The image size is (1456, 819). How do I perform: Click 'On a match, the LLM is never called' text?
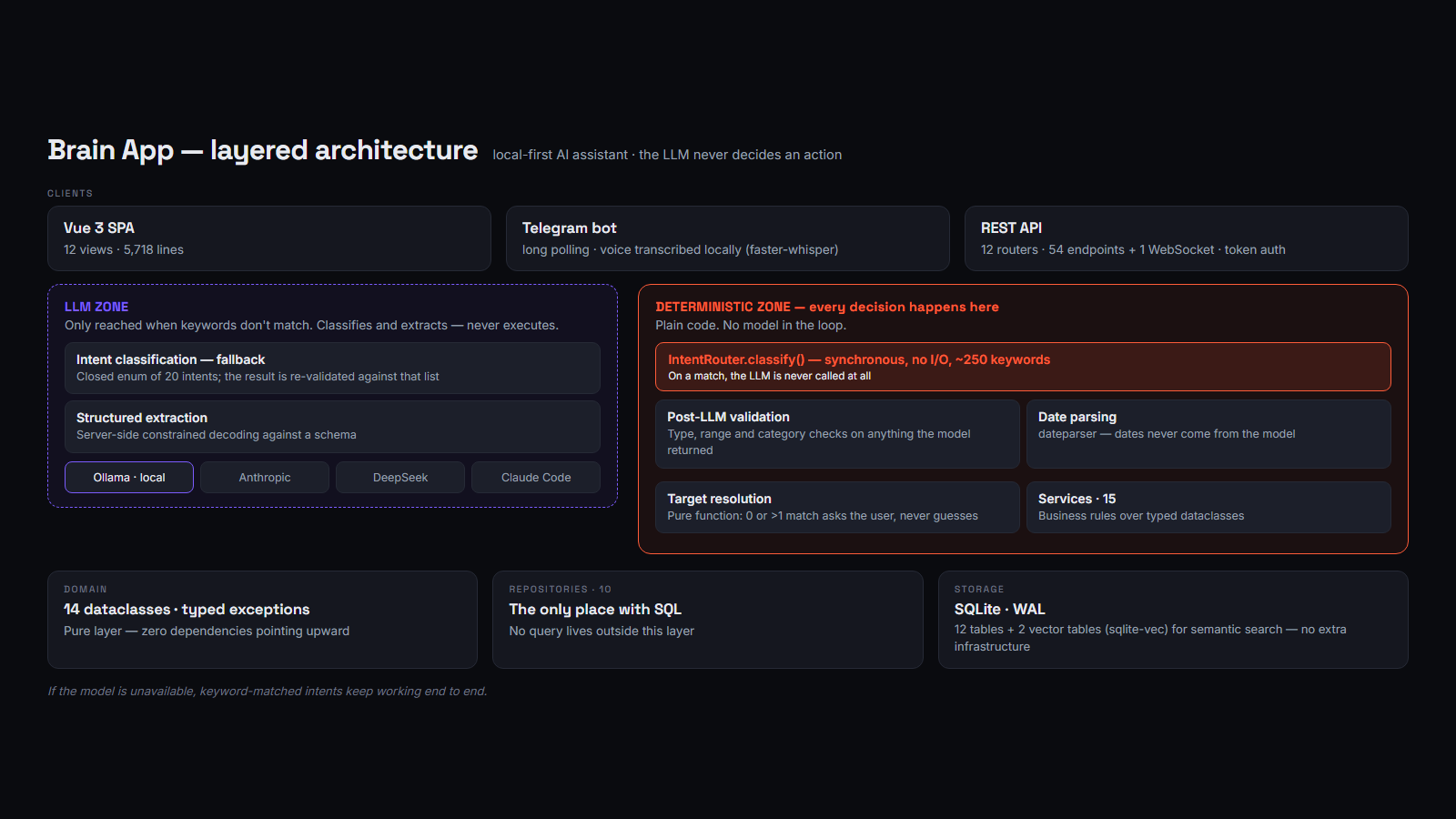770,376
